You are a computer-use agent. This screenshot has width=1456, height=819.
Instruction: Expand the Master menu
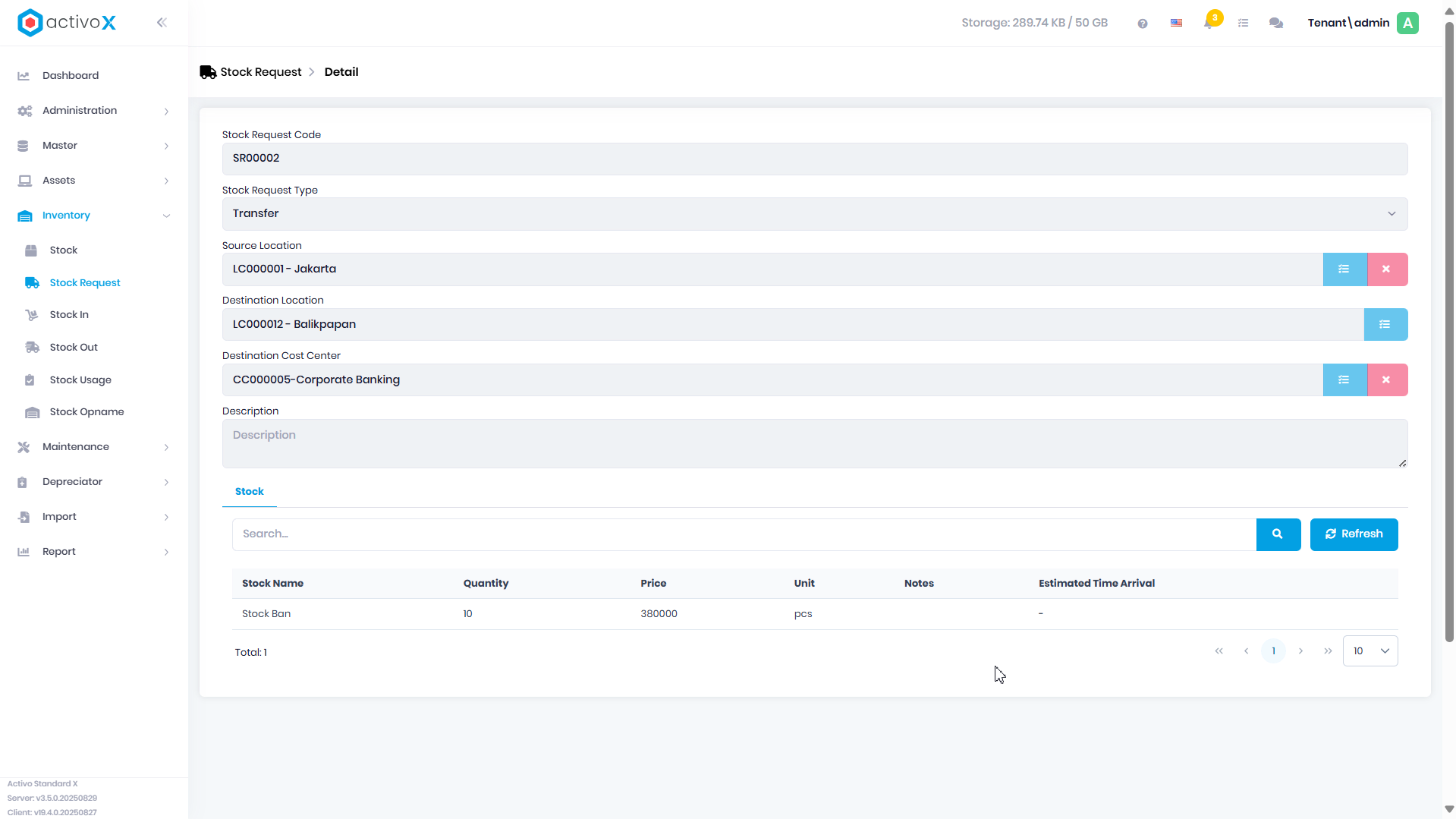(94, 146)
